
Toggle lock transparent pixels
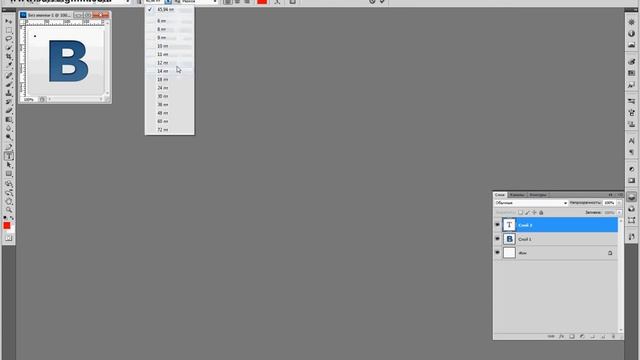click(520, 213)
